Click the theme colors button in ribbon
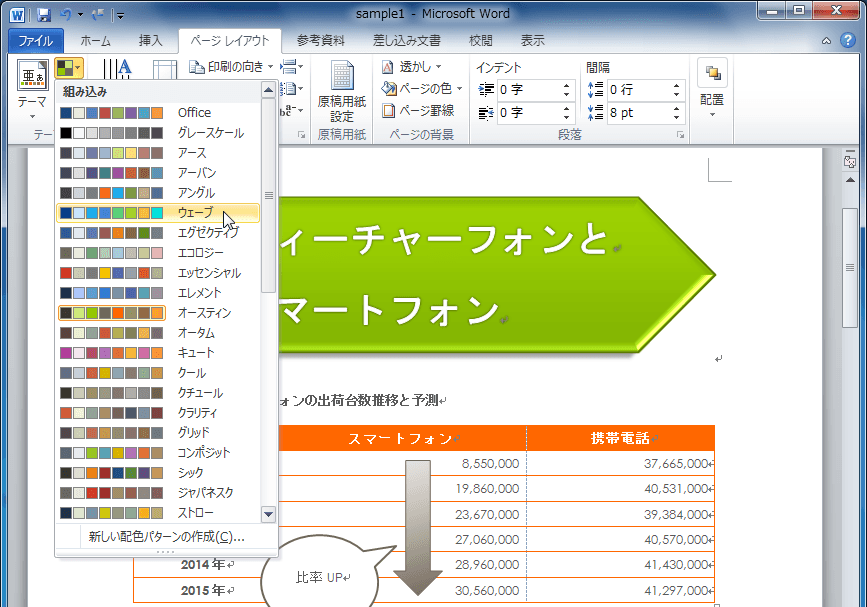 click(69, 69)
